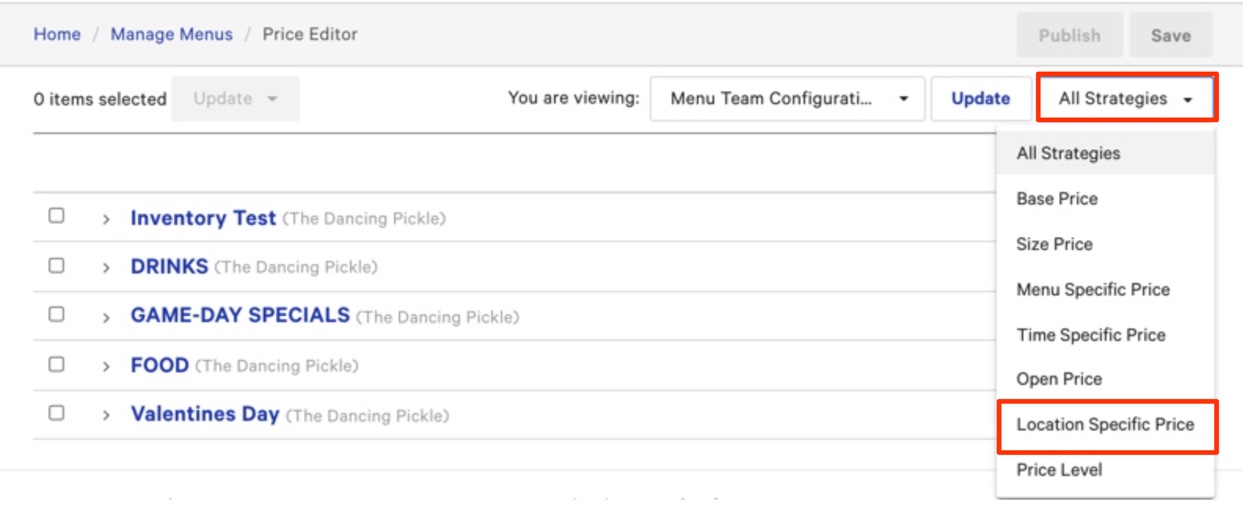Expand the FOOD menu chevron
1243x513 pixels.
pos(106,367)
